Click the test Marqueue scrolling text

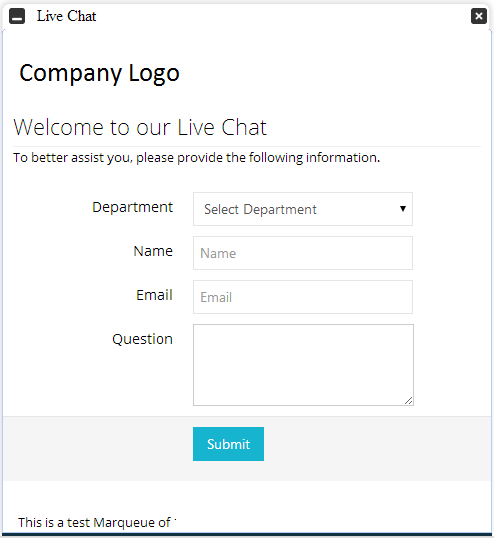click(x=97, y=523)
